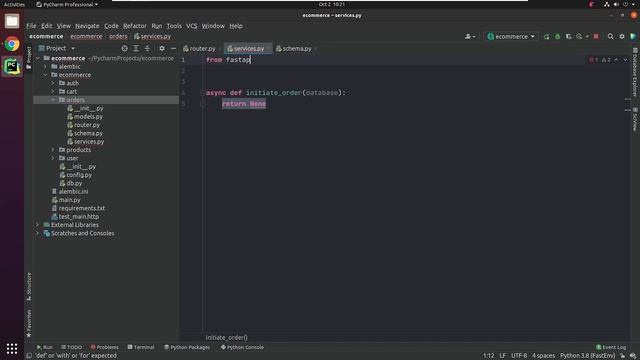The width and height of the screenshot is (640, 360).
Task: Click the warning count indicator in editor
Action: tap(606, 60)
